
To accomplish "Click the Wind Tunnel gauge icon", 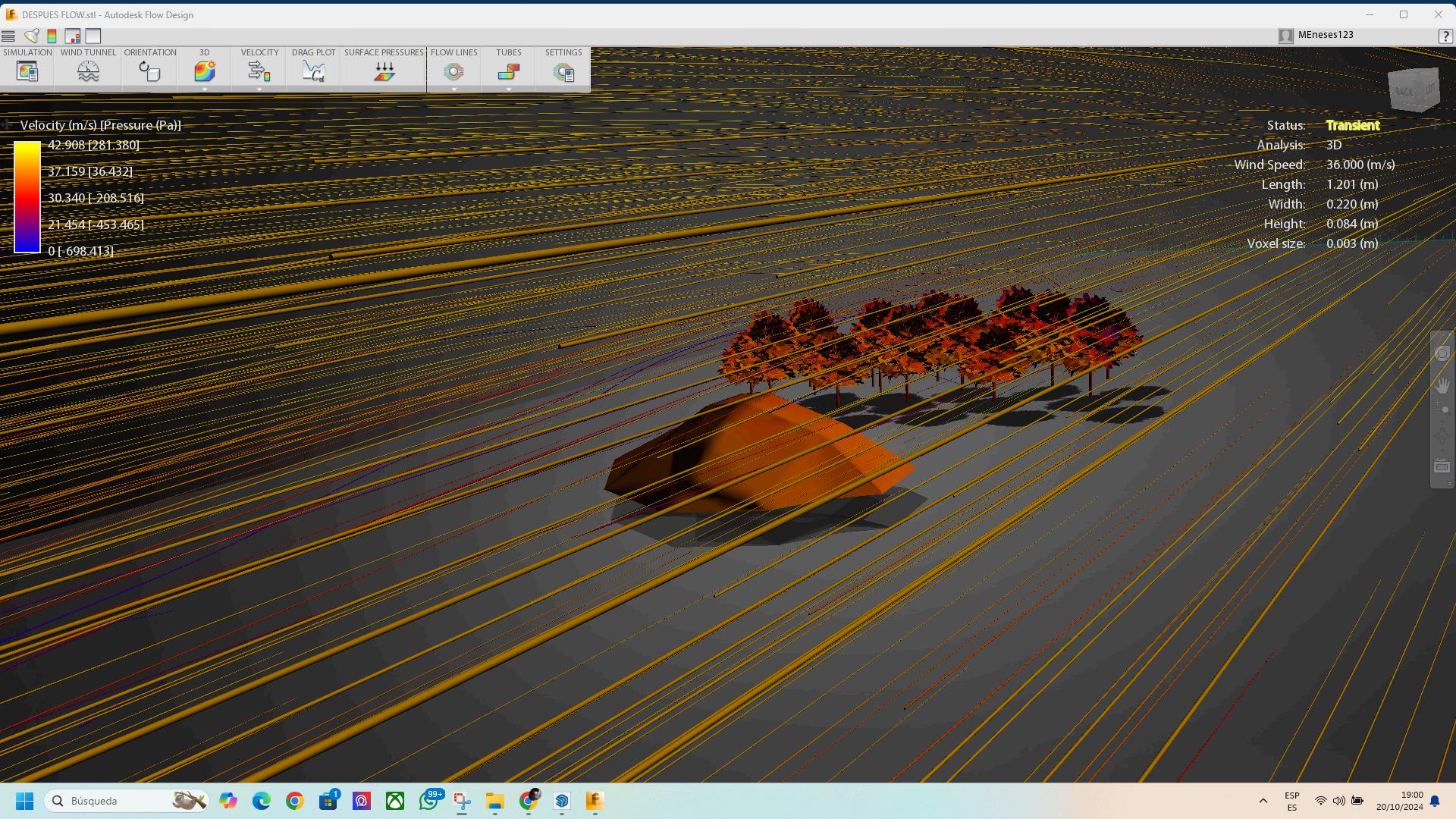I will [88, 71].
